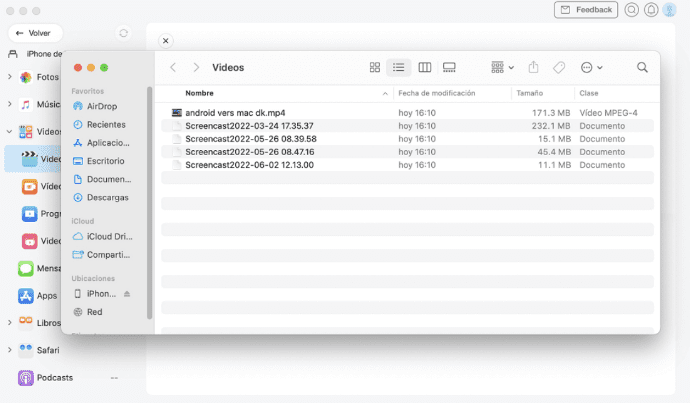Go forward with Finder forward arrow
Image resolution: width=690 pixels, height=403 pixels.
(196, 67)
